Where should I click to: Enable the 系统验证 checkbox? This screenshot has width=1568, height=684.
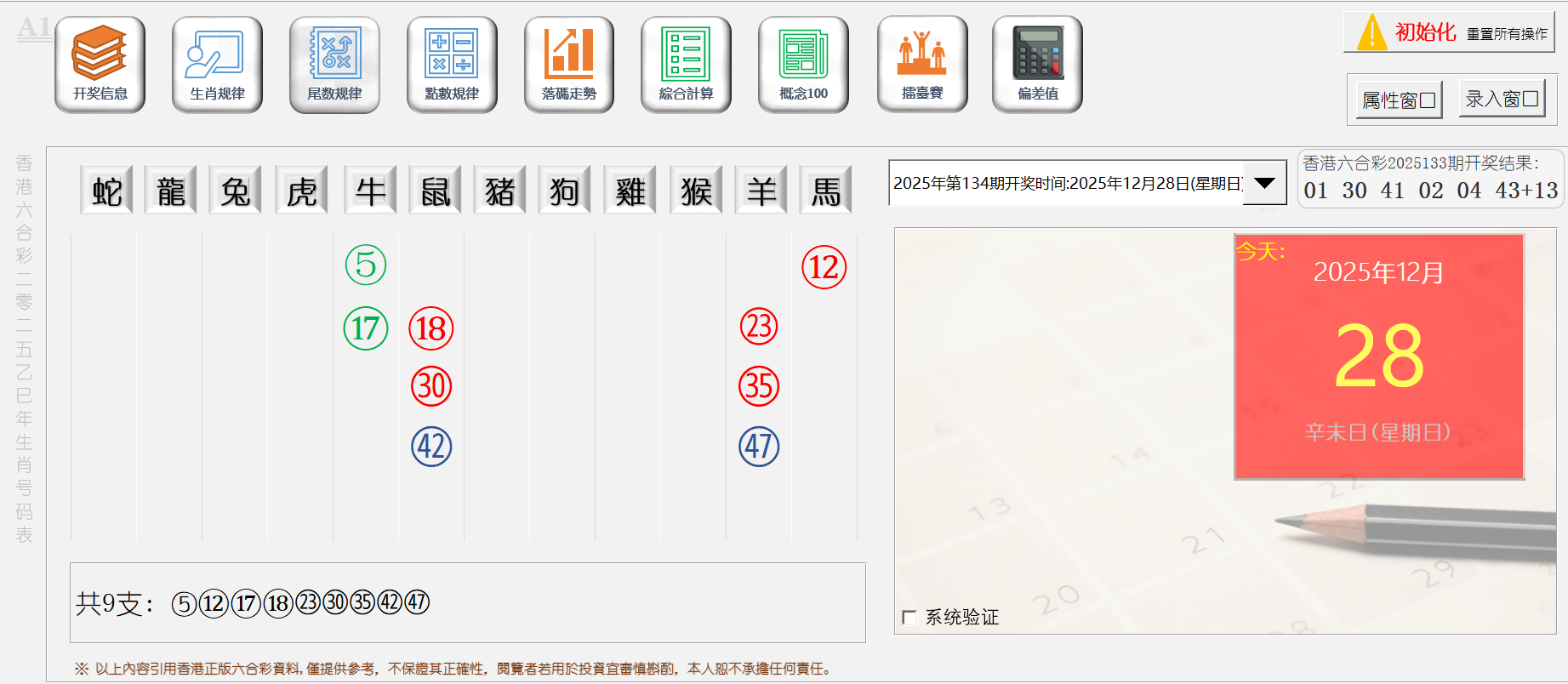point(909,618)
